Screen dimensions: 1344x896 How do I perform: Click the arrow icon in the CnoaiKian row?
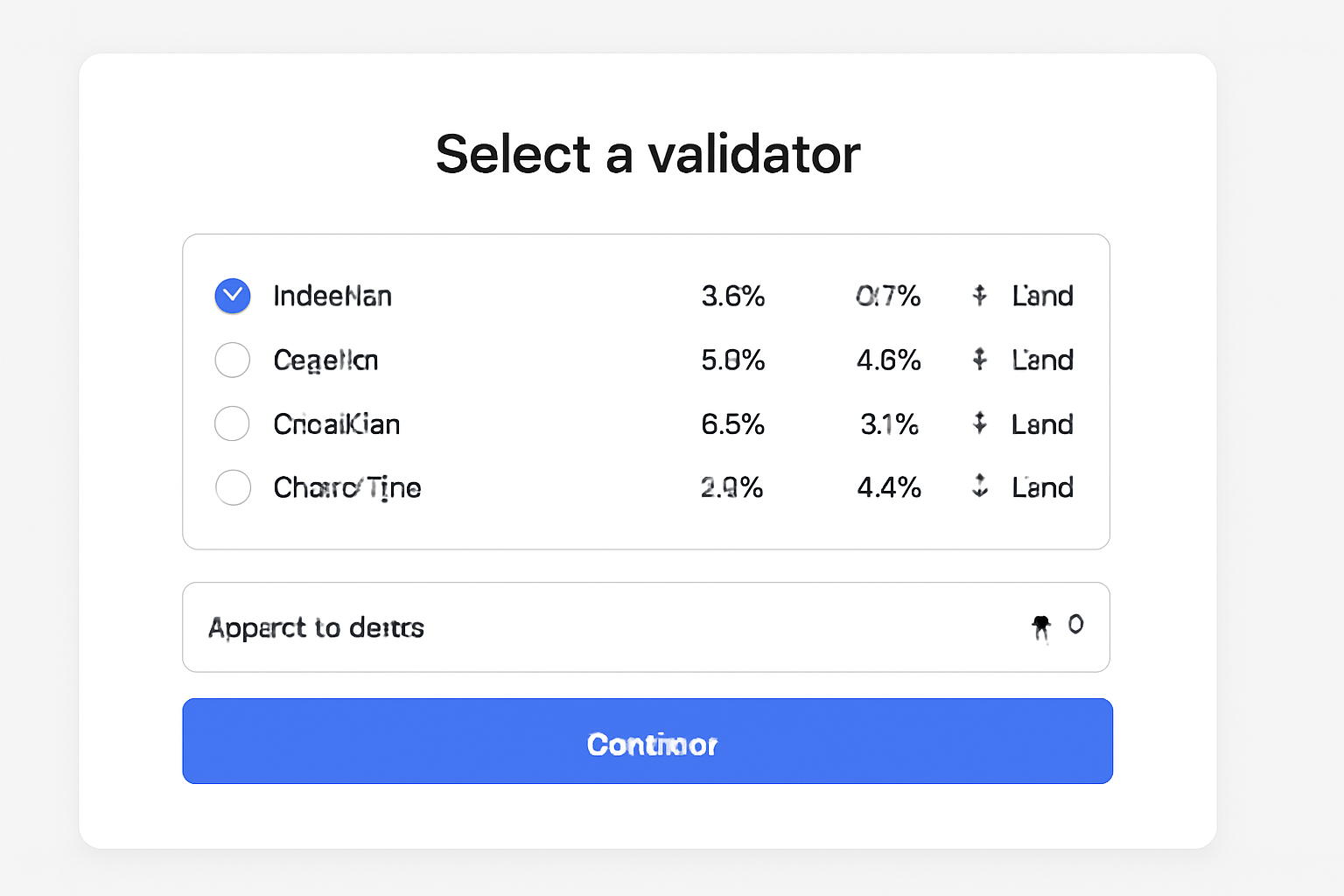click(980, 423)
